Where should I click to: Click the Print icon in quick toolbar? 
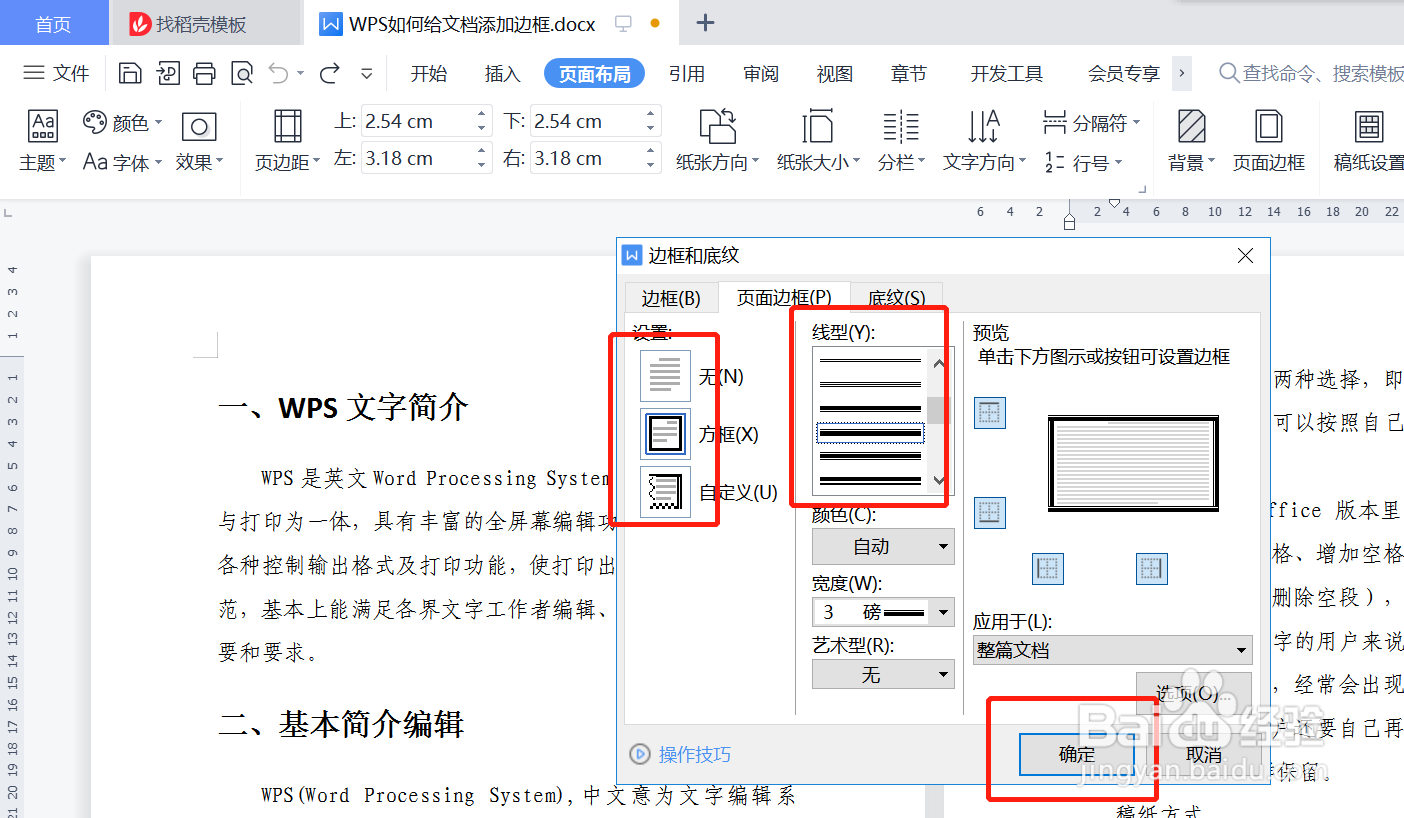click(x=204, y=73)
